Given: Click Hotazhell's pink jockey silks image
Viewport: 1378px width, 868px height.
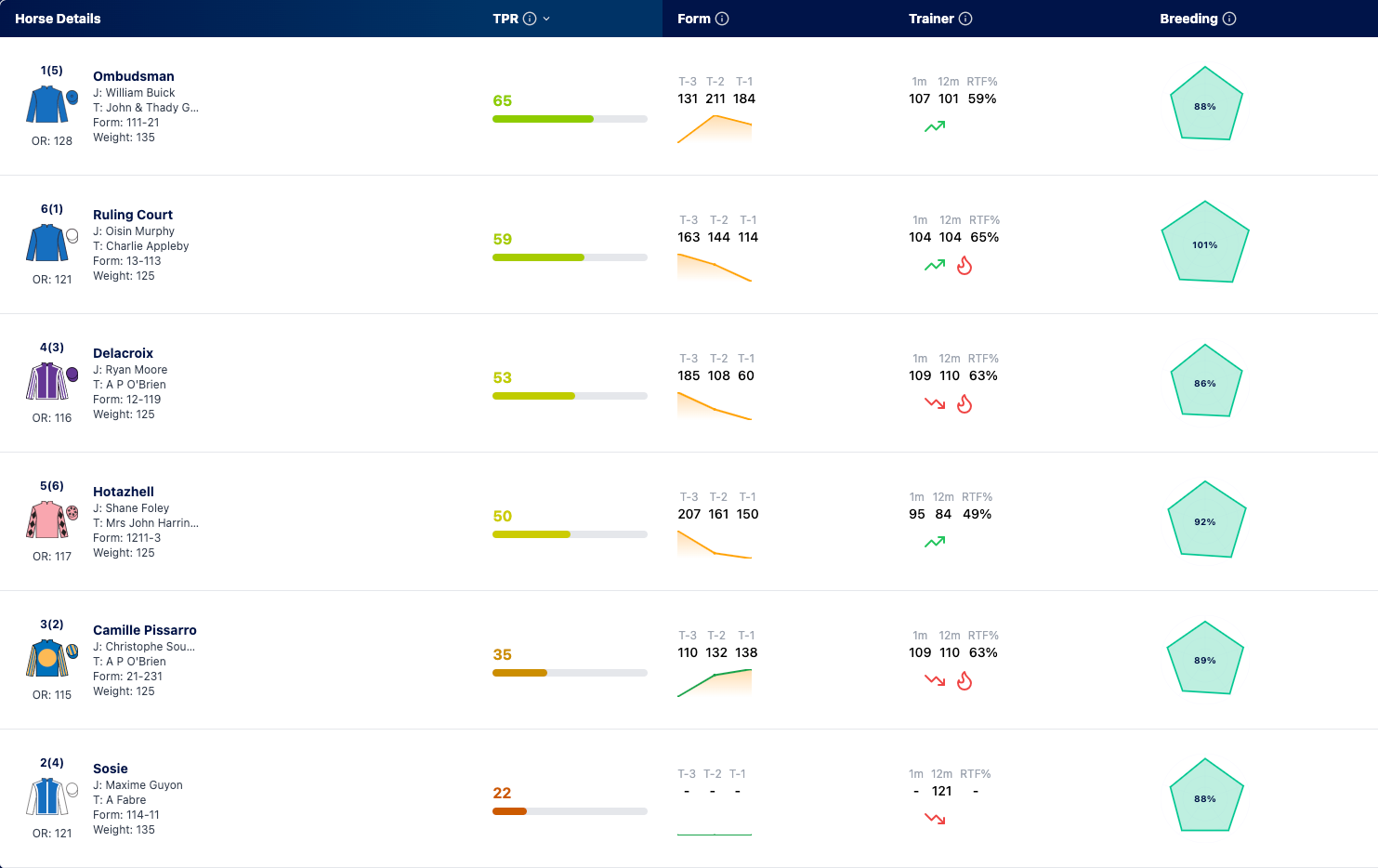Looking at the screenshot, I should [47, 519].
